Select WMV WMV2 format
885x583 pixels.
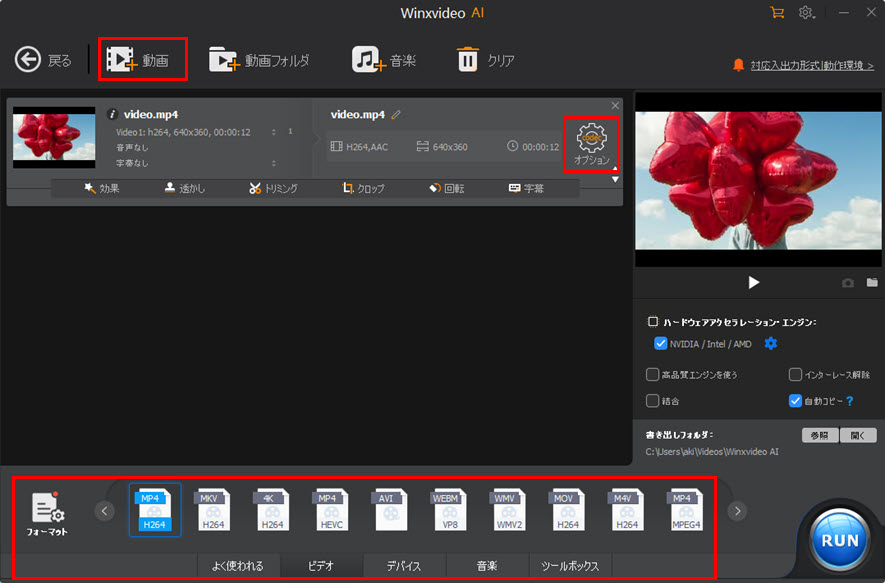click(x=509, y=510)
